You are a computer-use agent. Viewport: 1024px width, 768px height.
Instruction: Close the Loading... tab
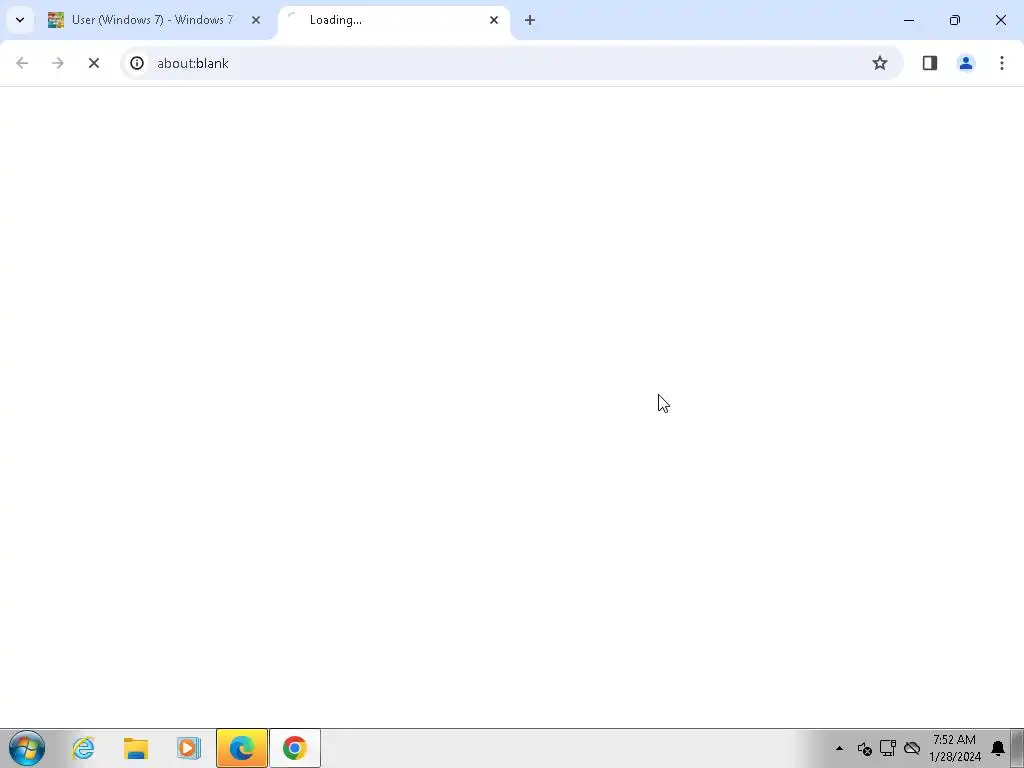click(494, 20)
